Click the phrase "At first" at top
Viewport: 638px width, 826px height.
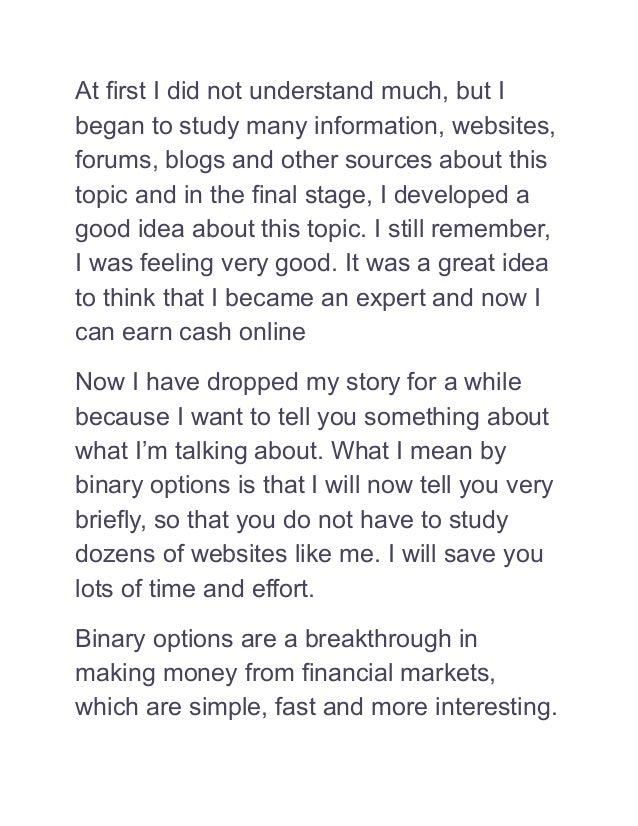point(110,91)
